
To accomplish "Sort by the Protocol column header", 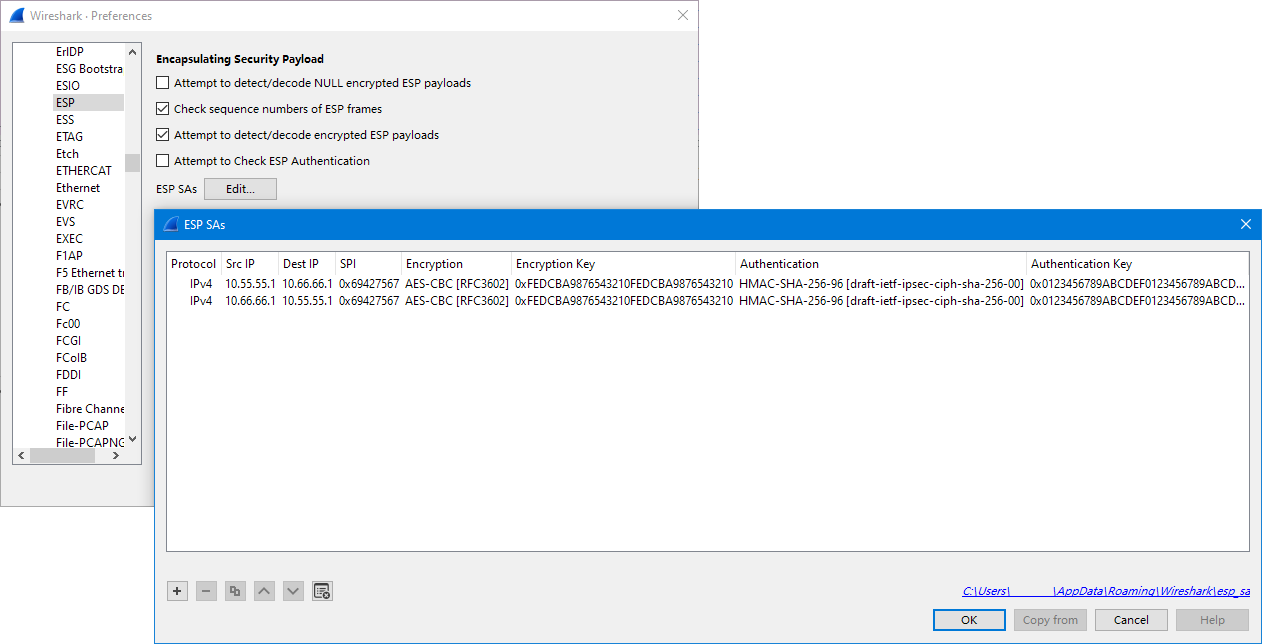I will pyautogui.click(x=194, y=264).
